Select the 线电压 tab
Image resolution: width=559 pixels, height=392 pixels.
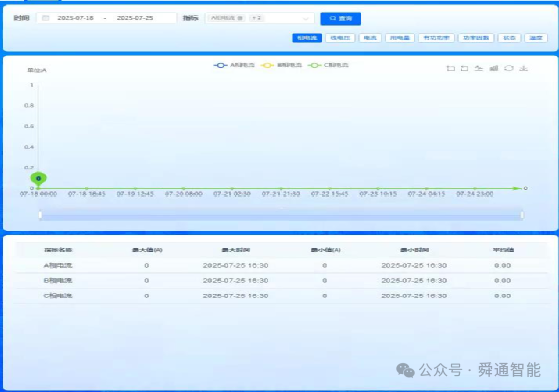[x=340, y=38]
